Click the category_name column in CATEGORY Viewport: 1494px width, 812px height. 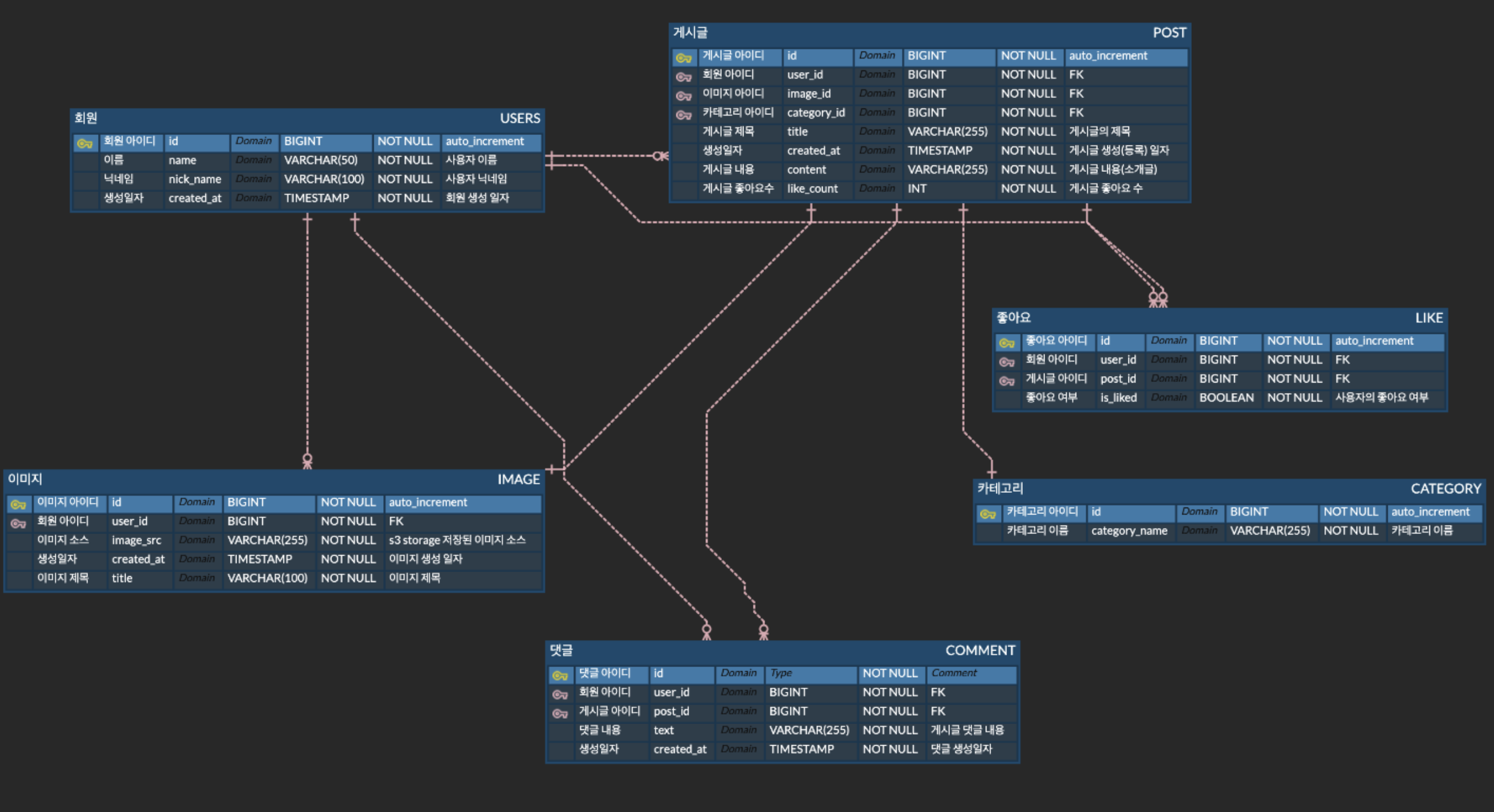1129,530
